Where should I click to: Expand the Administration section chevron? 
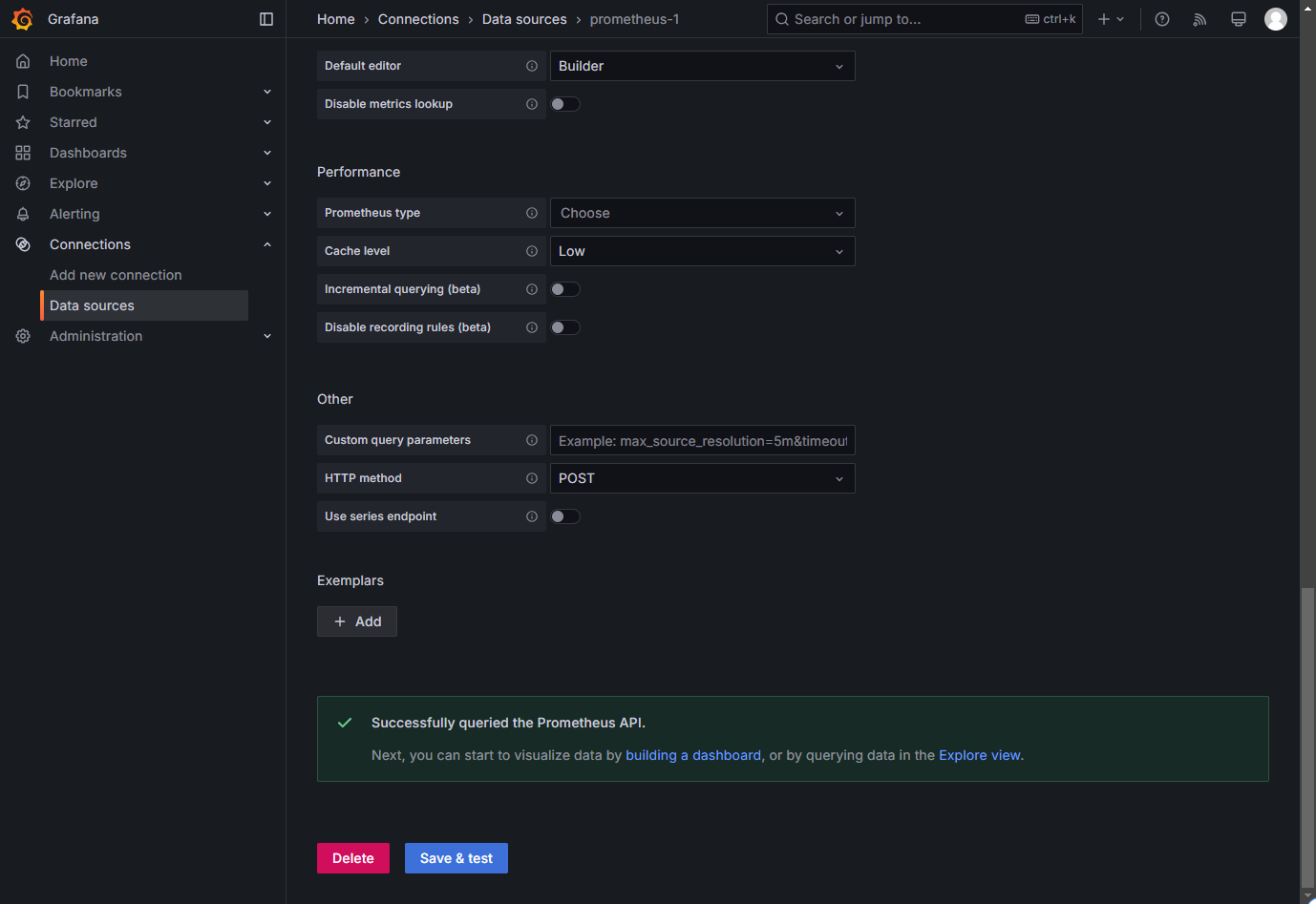[x=267, y=336]
